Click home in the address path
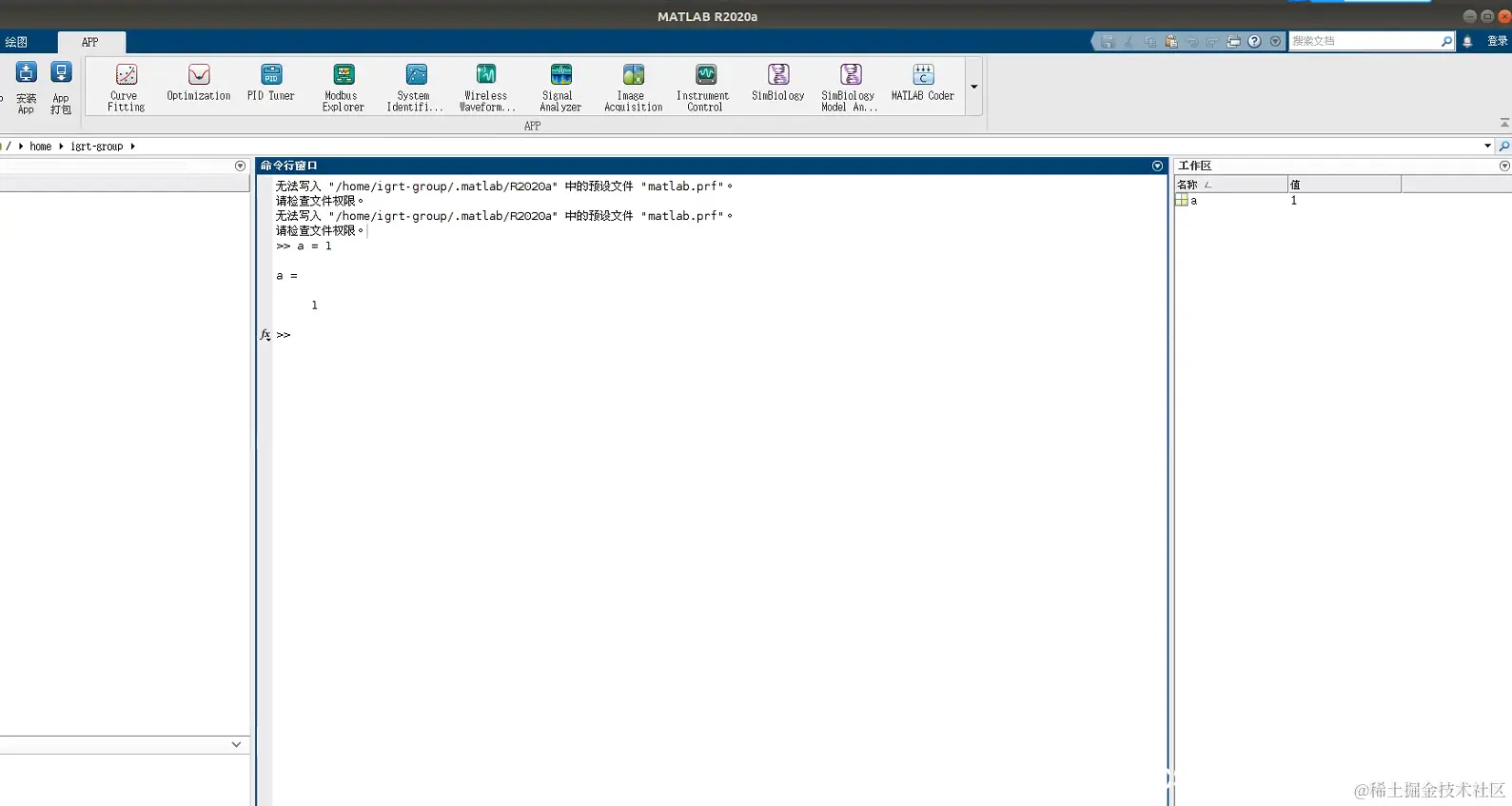Image resolution: width=1512 pixels, height=806 pixels. click(40, 147)
